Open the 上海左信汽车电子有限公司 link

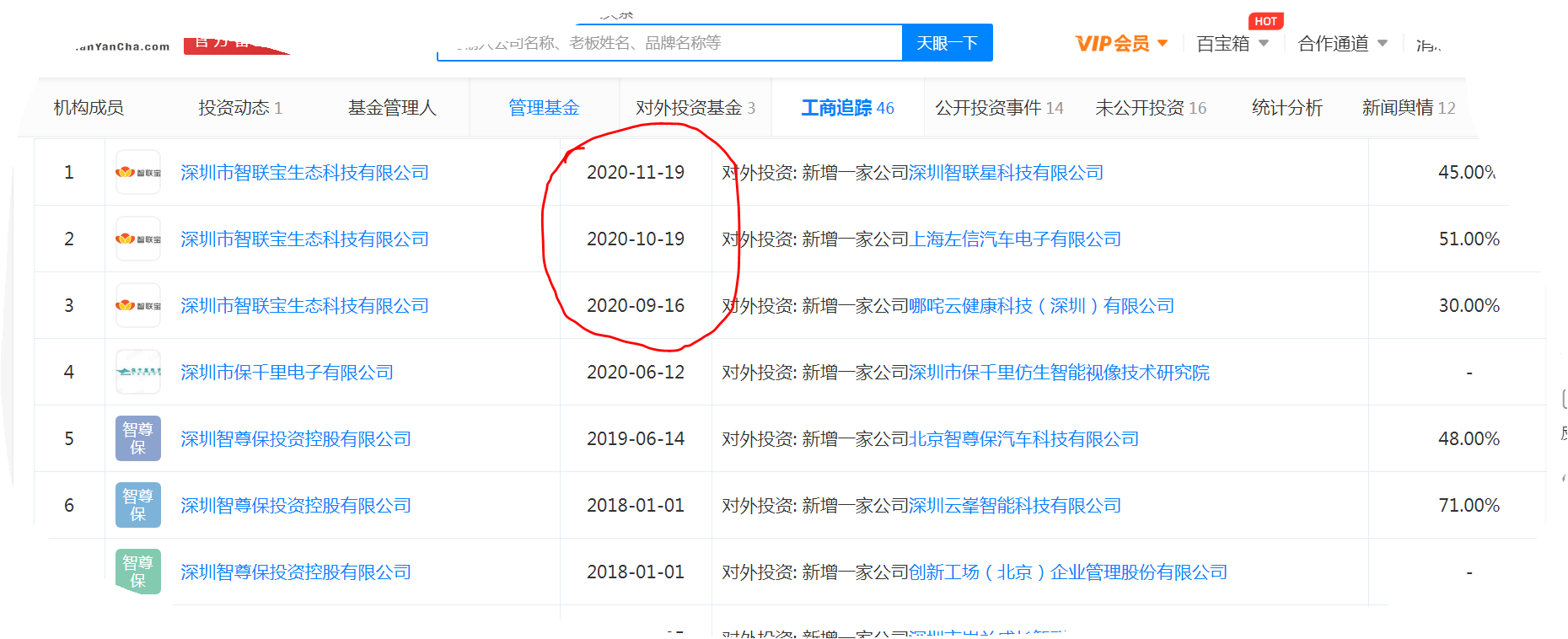pos(1015,239)
